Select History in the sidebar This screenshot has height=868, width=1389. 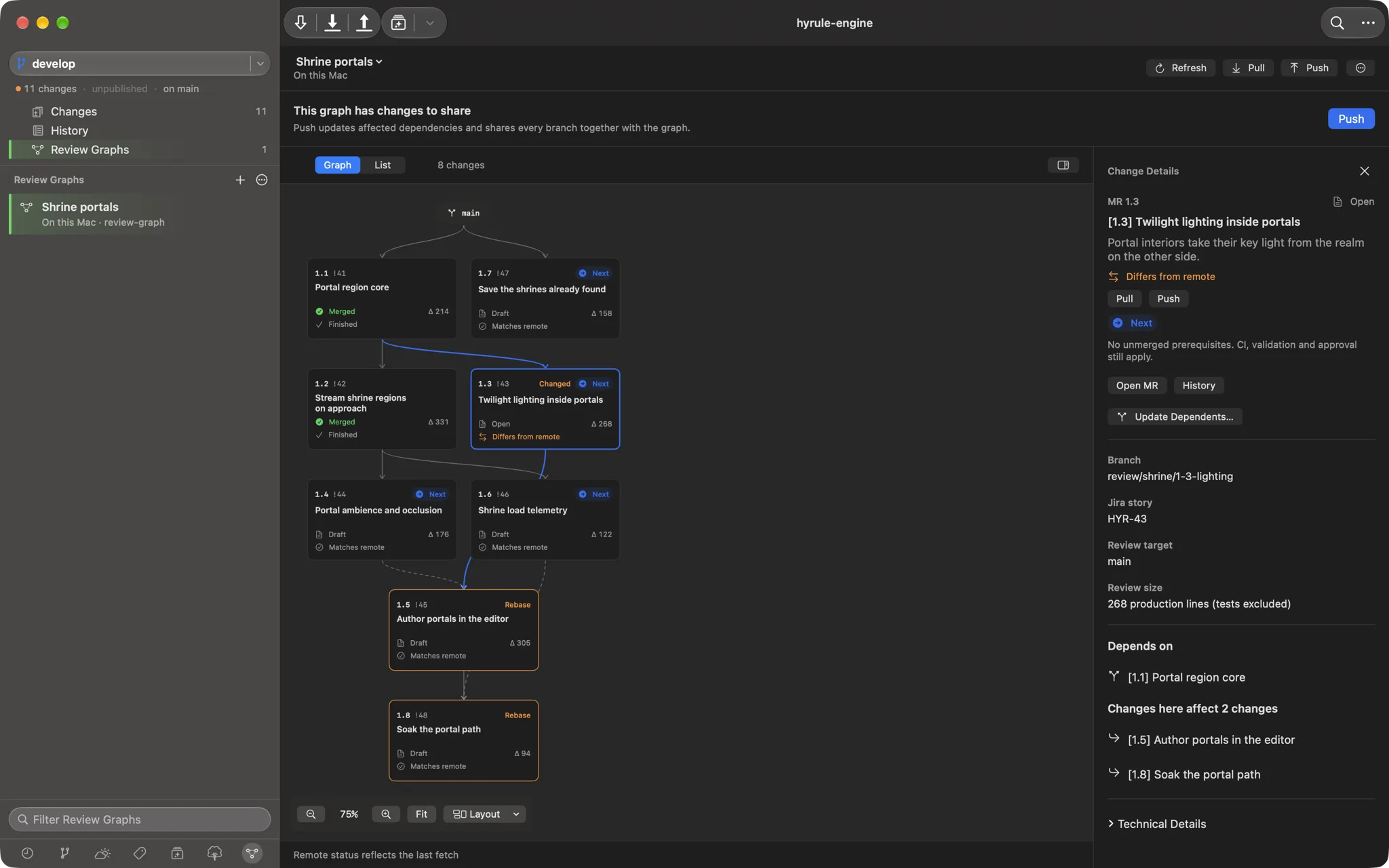[140, 130]
